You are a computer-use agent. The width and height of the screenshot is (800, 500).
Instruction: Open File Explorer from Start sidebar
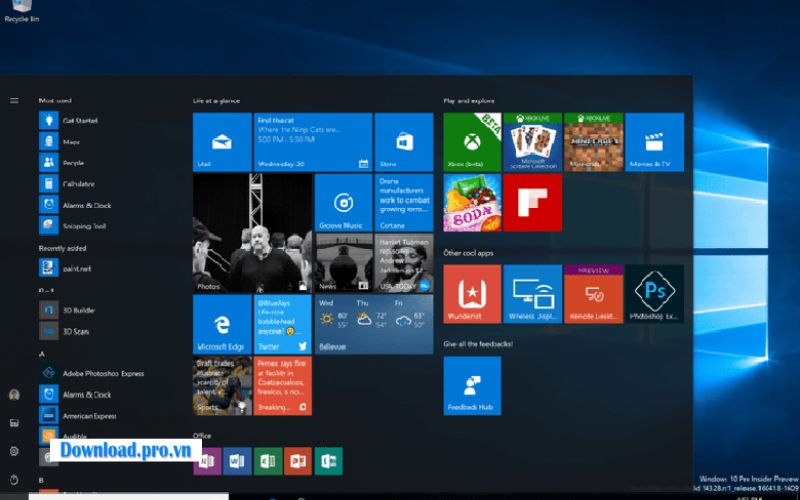pos(14,422)
